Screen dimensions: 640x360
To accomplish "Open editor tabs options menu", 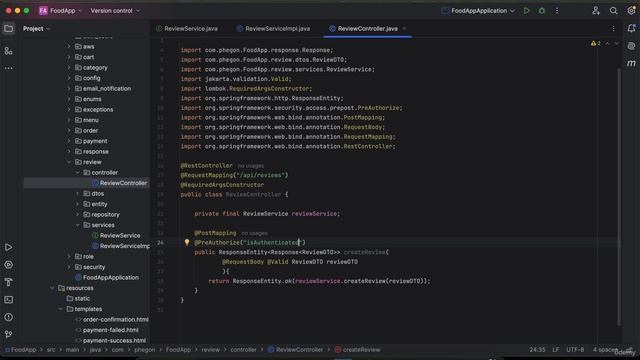I will point(613,29).
